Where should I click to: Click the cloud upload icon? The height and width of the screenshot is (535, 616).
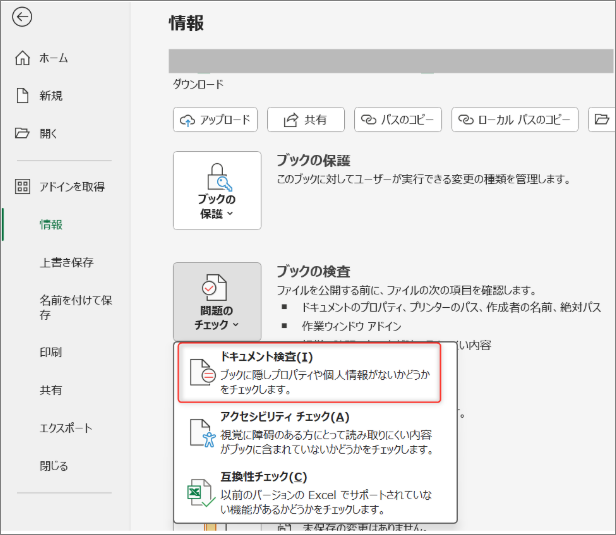187,120
